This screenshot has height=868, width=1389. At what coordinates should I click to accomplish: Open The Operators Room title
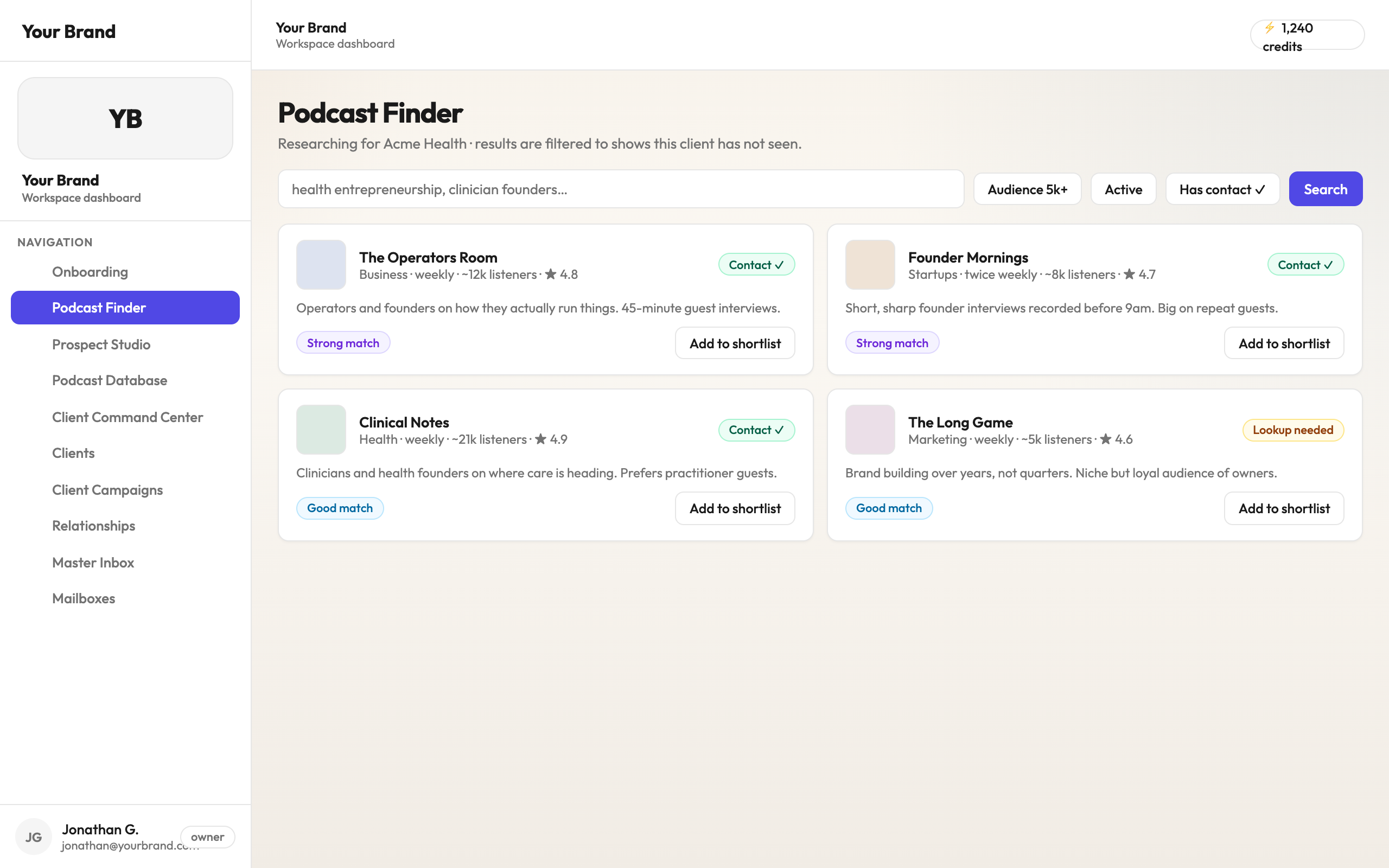pyautogui.click(x=428, y=257)
